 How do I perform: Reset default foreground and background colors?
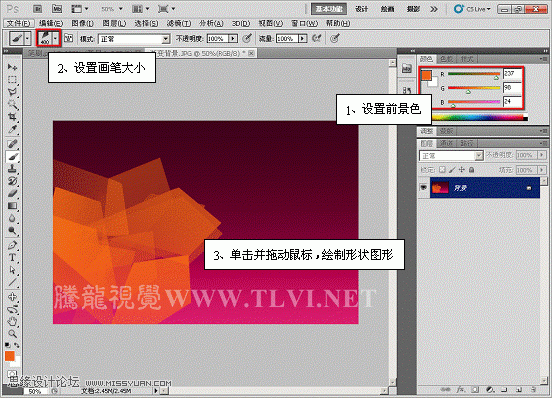click(x=8, y=345)
